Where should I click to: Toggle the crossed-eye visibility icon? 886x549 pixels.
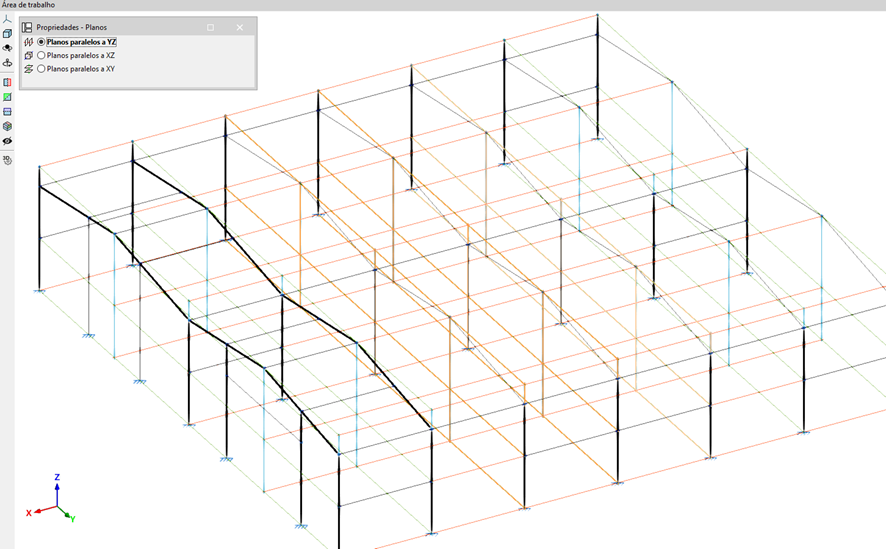point(7,141)
